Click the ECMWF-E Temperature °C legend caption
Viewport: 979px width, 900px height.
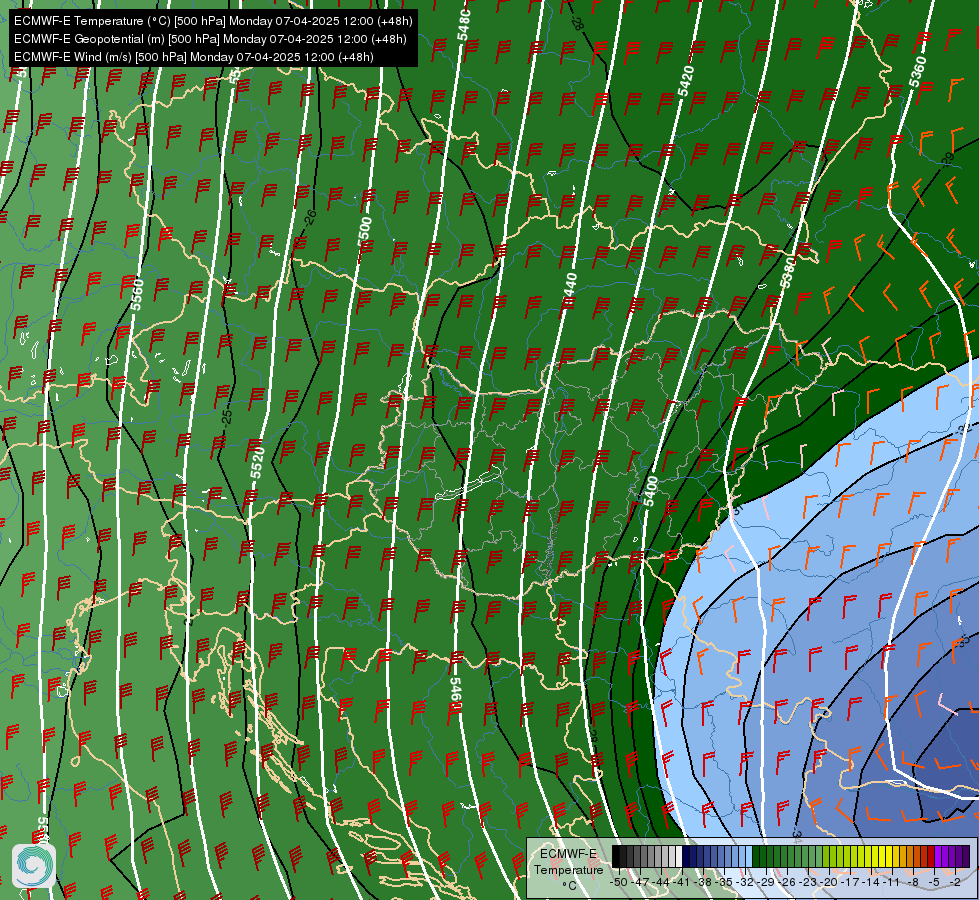coord(568,869)
